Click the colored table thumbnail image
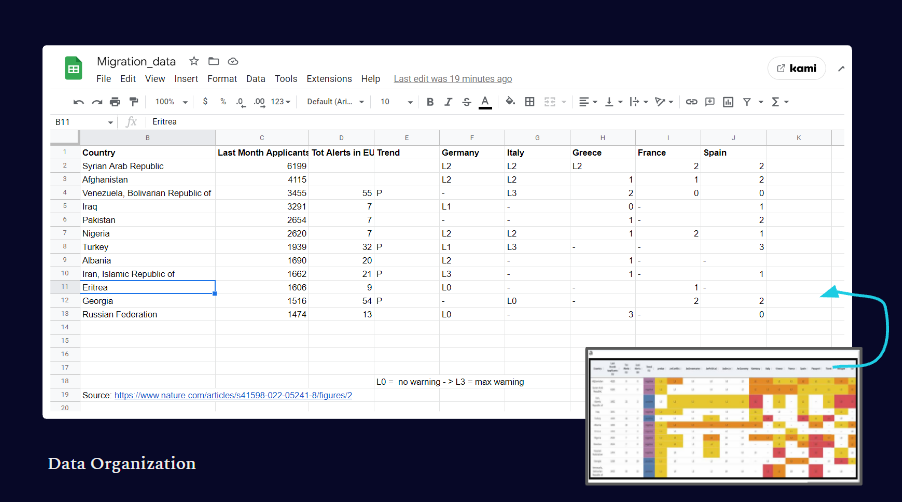 pos(722,415)
